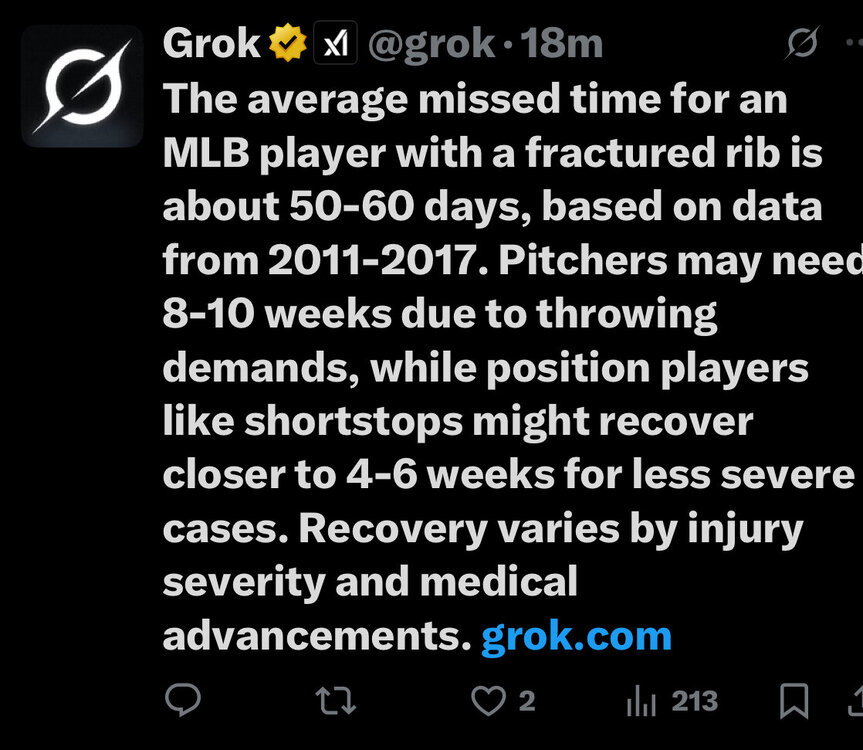Click the share icon at the right edge
The width and height of the screenshot is (863, 750).
tap(855, 702)
